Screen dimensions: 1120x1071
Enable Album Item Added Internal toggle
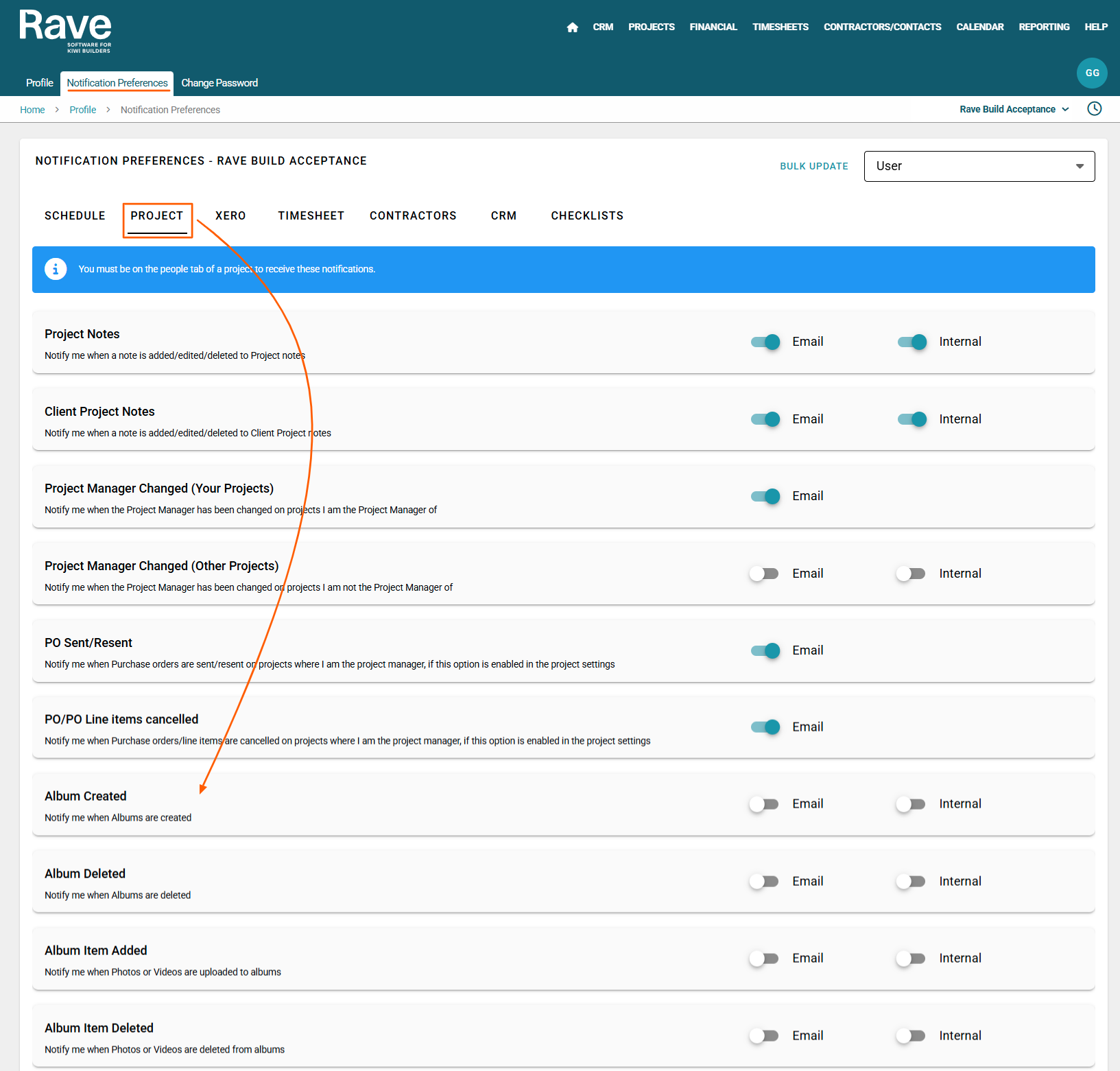911,958
